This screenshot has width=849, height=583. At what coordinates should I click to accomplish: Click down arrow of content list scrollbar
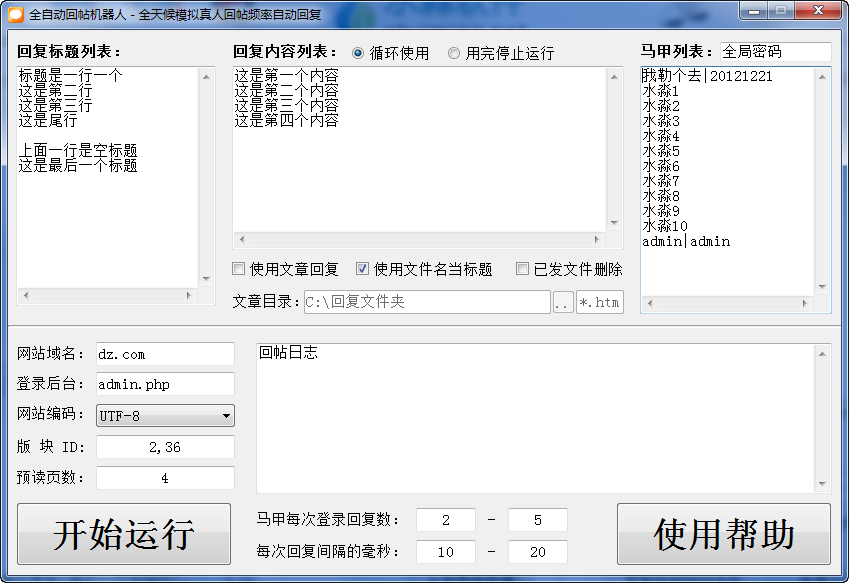614,223
